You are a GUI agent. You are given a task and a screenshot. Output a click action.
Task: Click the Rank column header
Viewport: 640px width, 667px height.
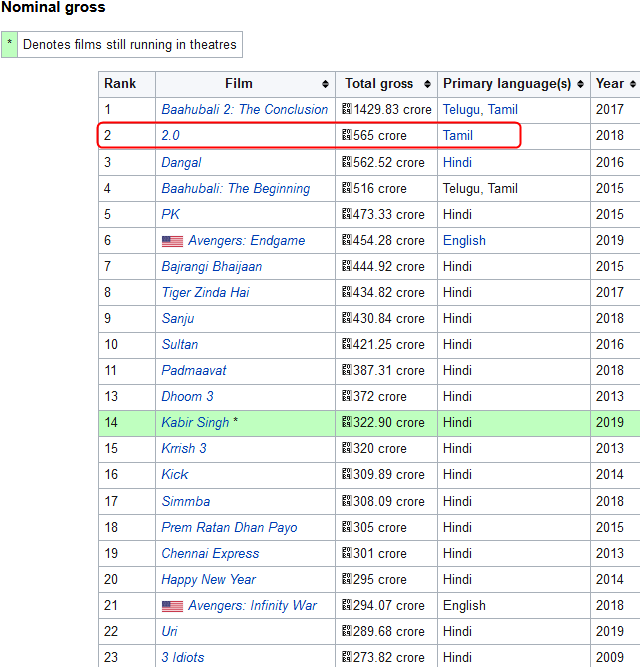pos(127,84)
